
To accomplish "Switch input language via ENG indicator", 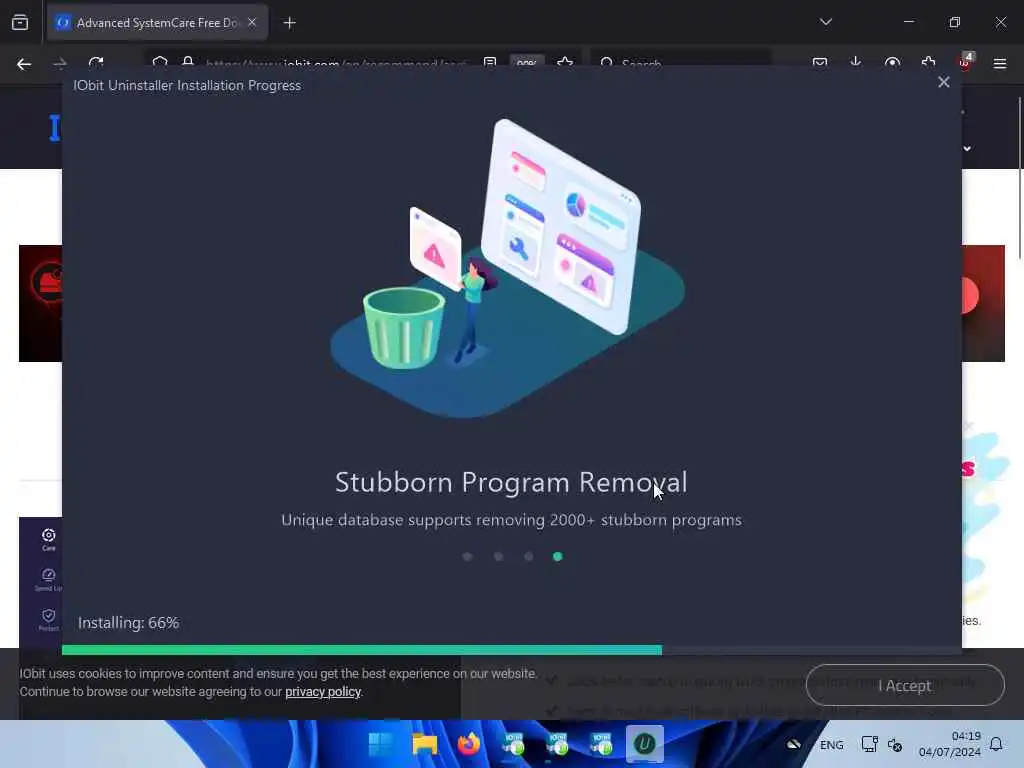I will point(831,745).
